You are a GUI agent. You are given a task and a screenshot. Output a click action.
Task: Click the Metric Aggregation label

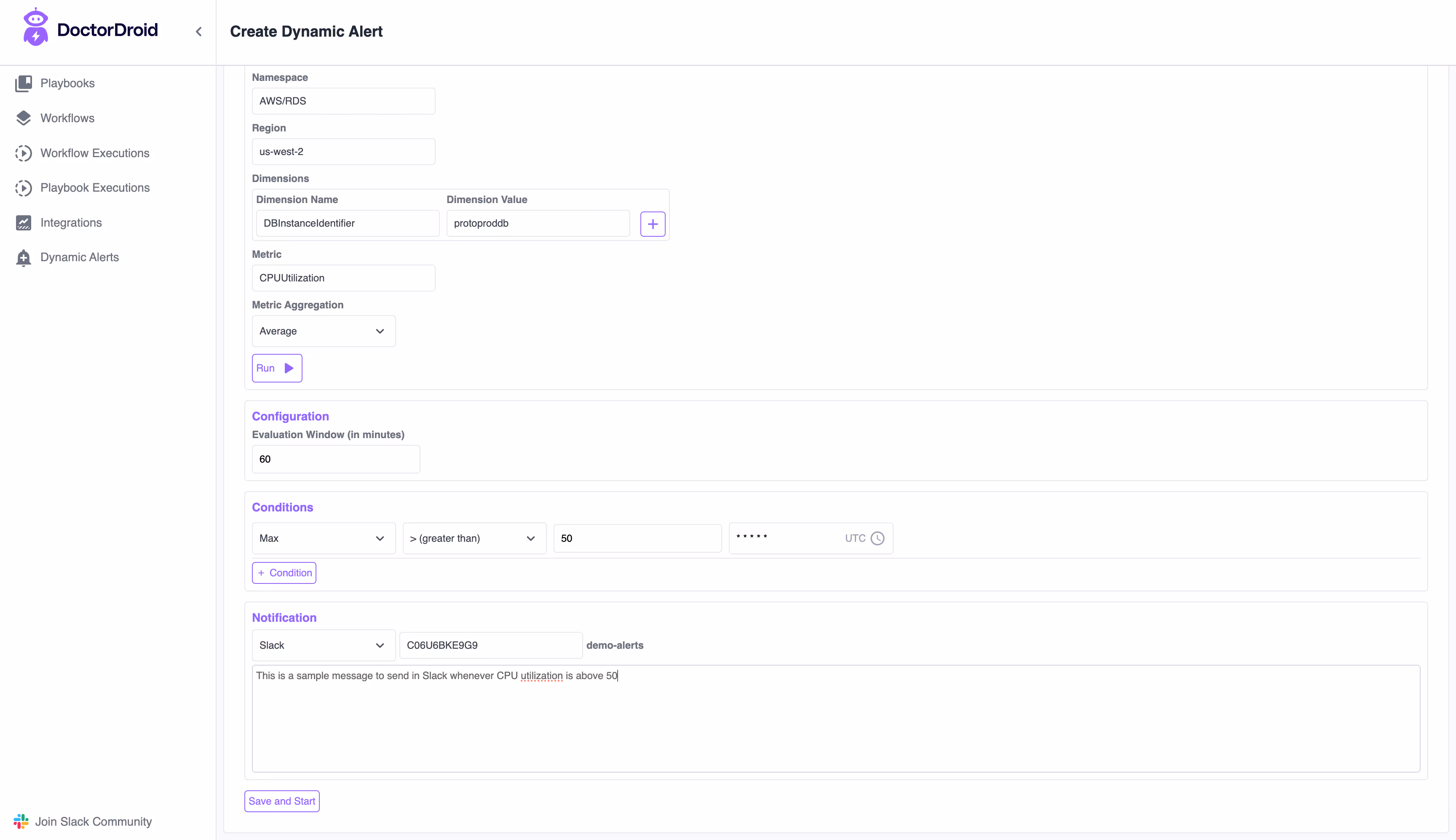click(297, 305)
